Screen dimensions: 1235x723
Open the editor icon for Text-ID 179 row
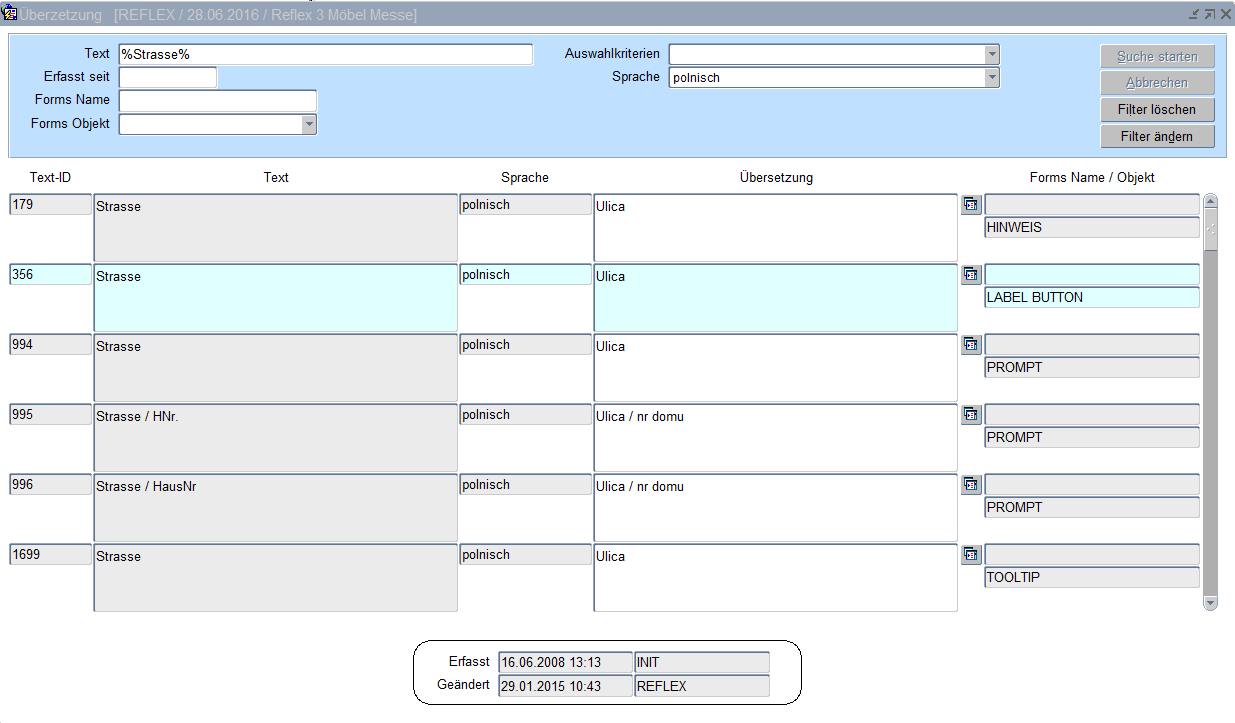(x=971, y=204)
